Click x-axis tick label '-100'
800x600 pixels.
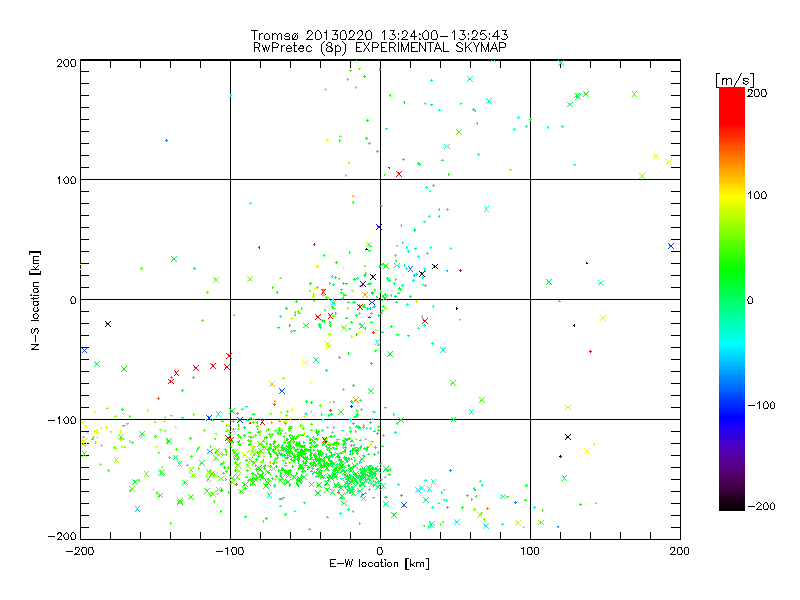[230, 551]
